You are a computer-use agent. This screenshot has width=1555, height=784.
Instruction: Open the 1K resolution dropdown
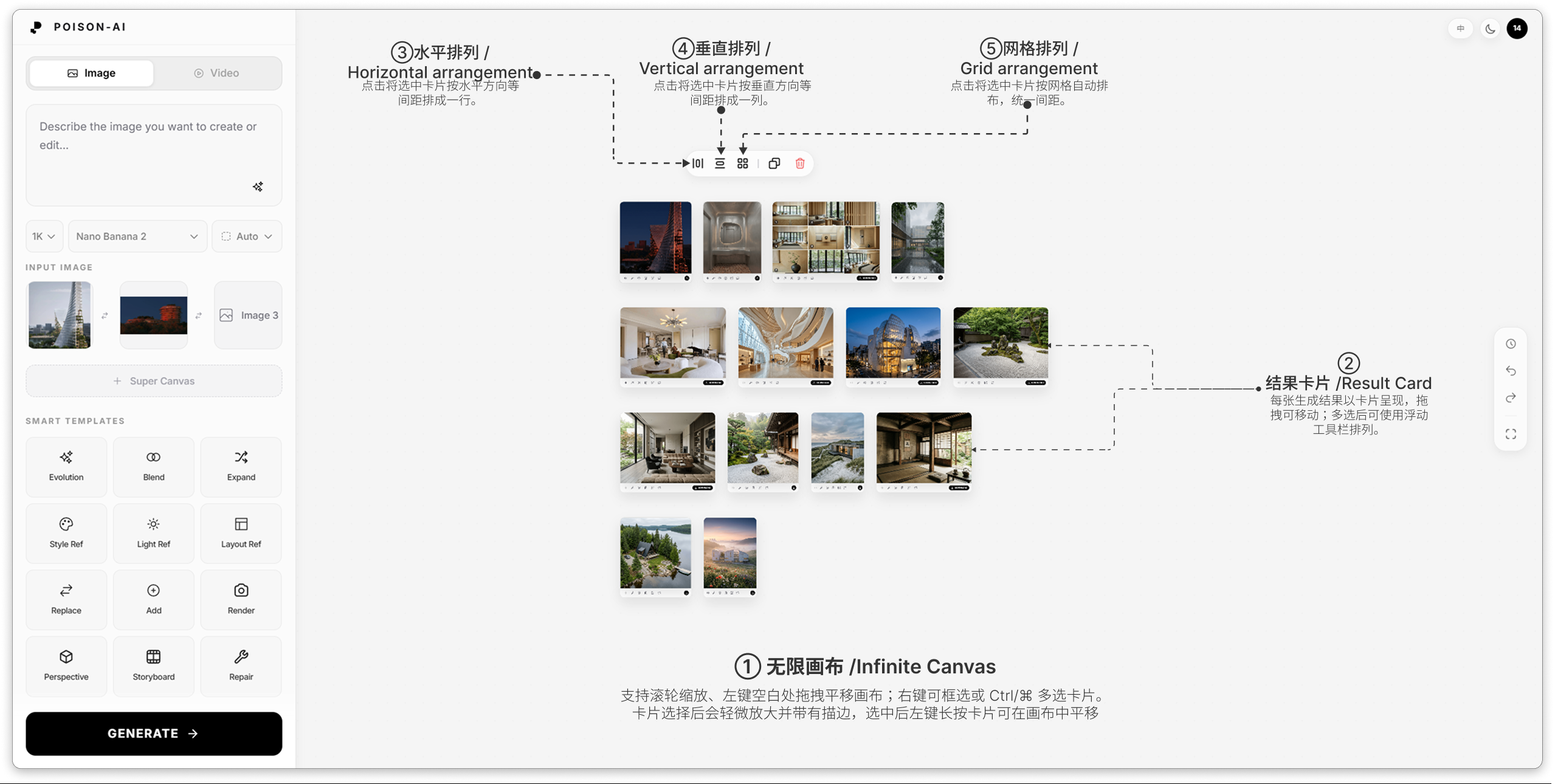pyautogui.click(x=43, y=236)
